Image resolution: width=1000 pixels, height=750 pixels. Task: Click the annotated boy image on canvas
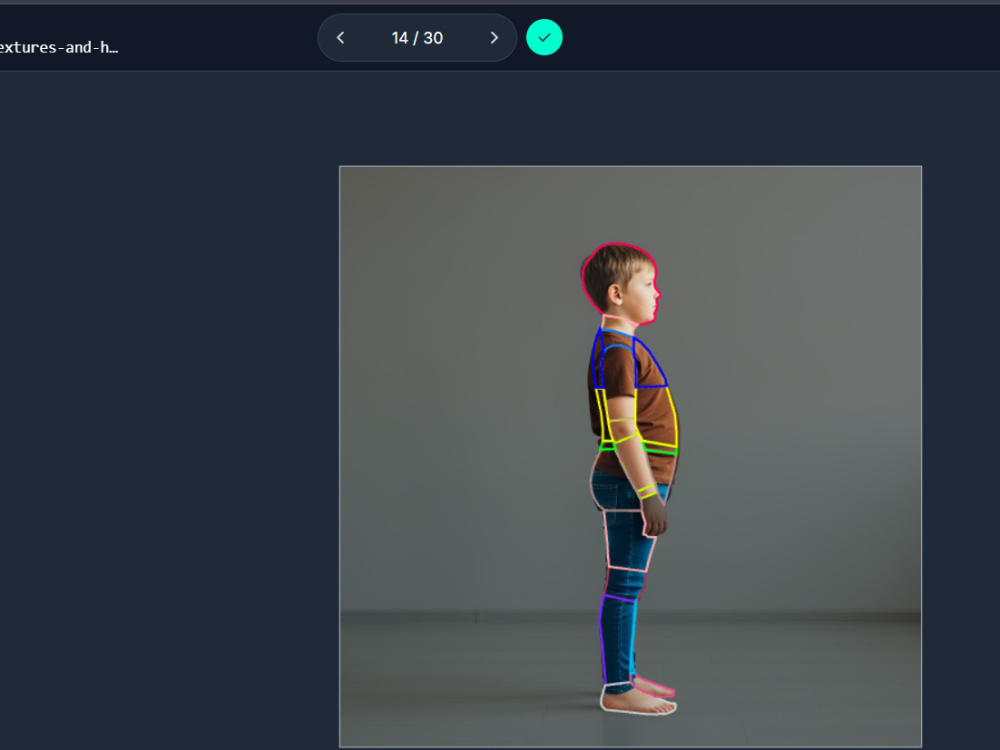630,456
